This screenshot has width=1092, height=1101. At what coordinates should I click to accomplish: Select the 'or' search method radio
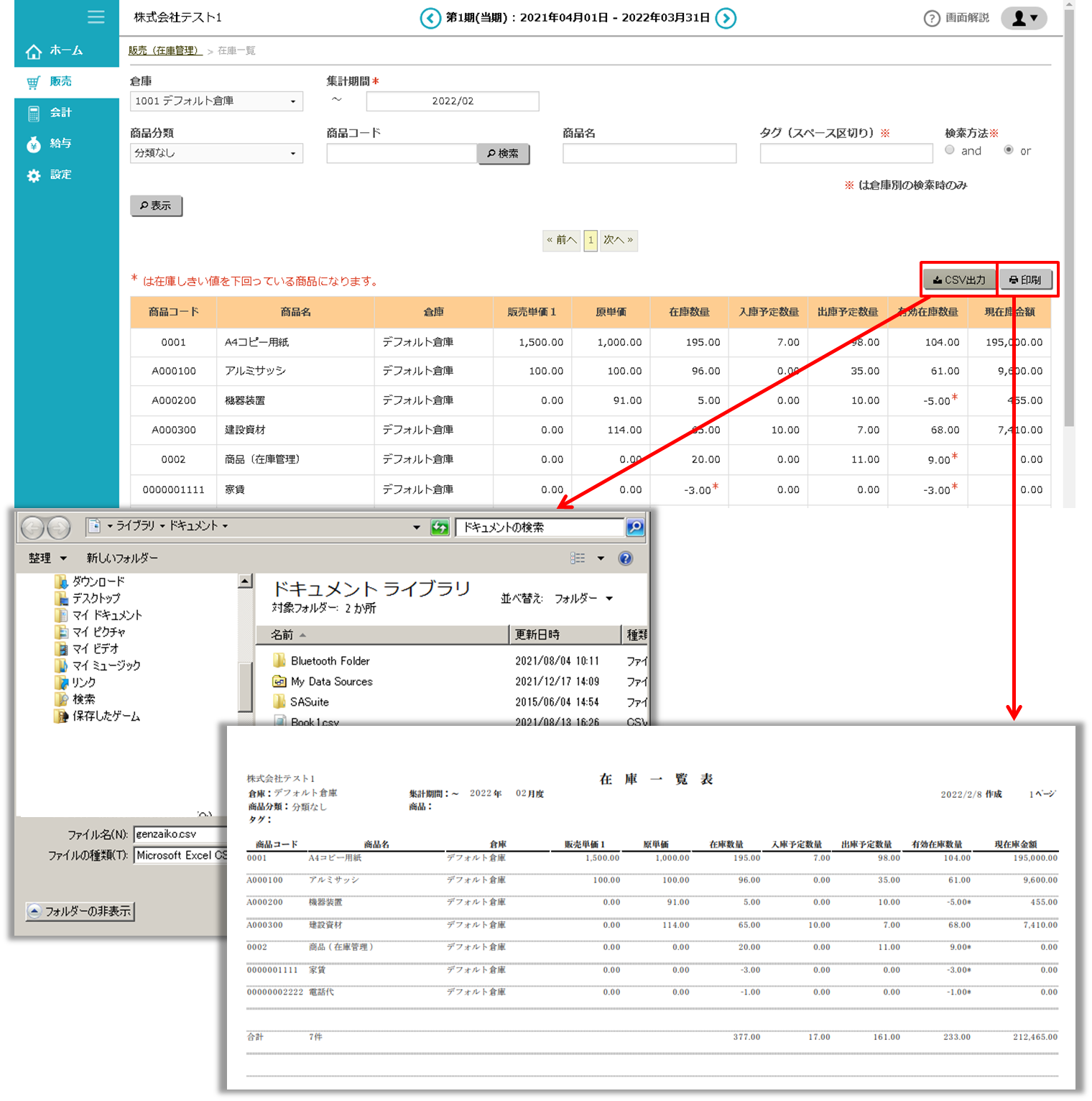click(1009, 150)
